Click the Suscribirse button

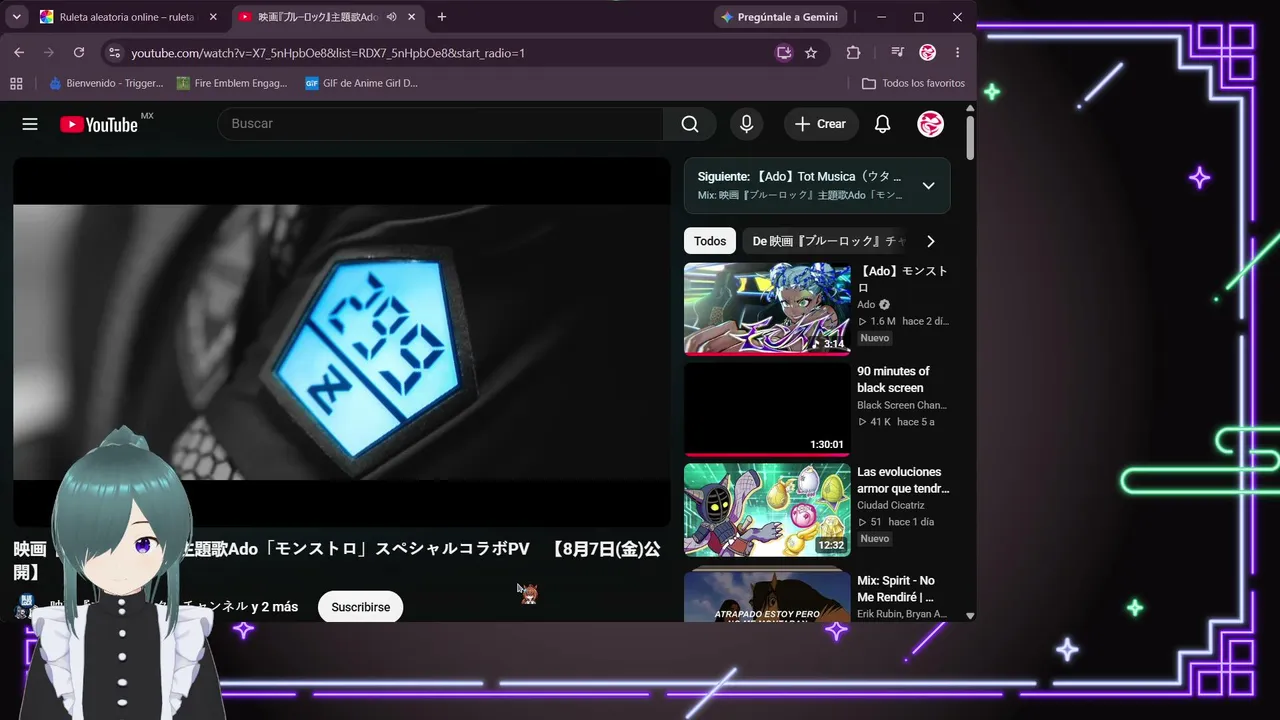click(361, 607)
